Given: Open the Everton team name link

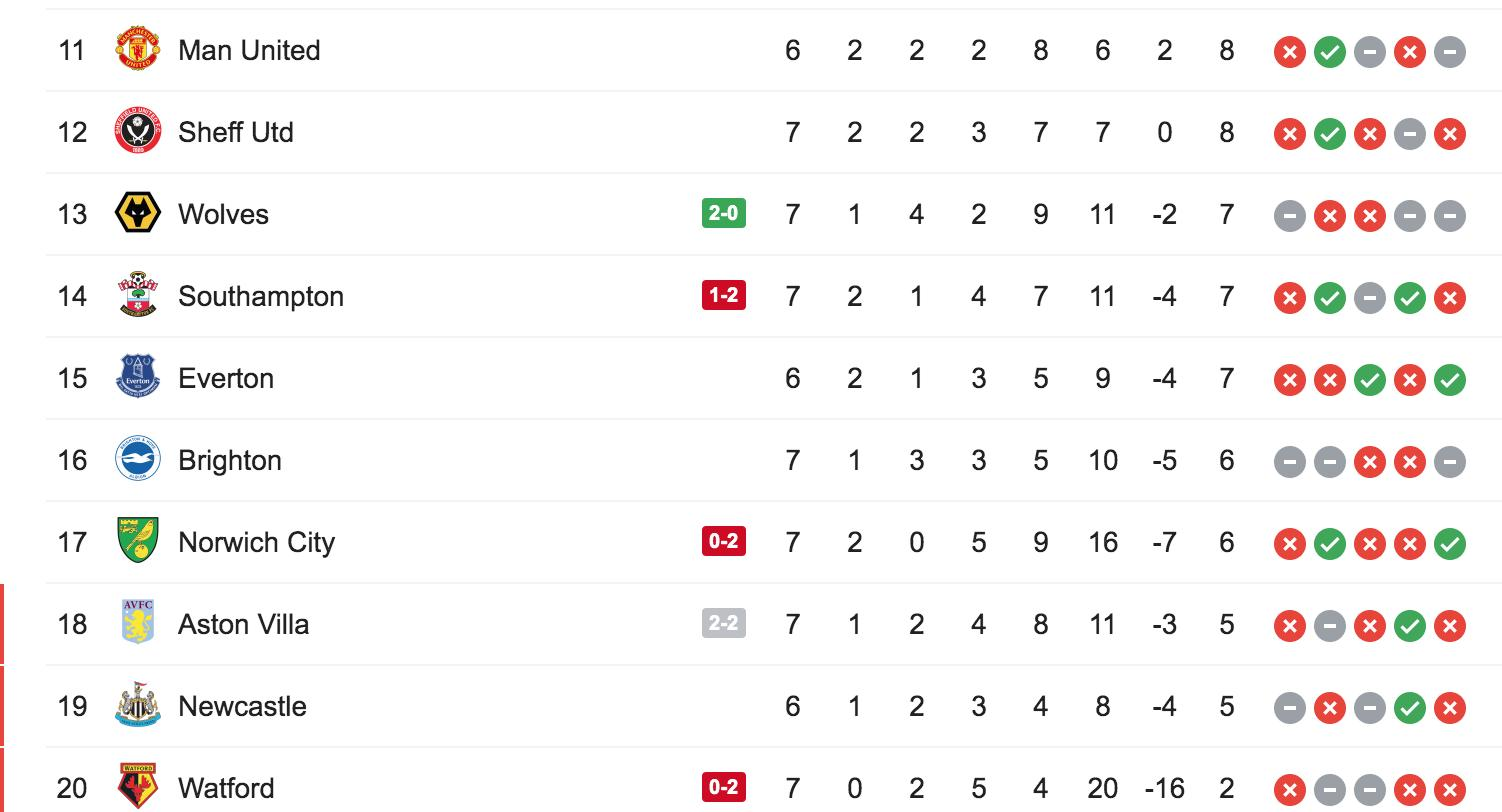Looking at the screenshot, I should pyautogui.click(x=226, y=378).
